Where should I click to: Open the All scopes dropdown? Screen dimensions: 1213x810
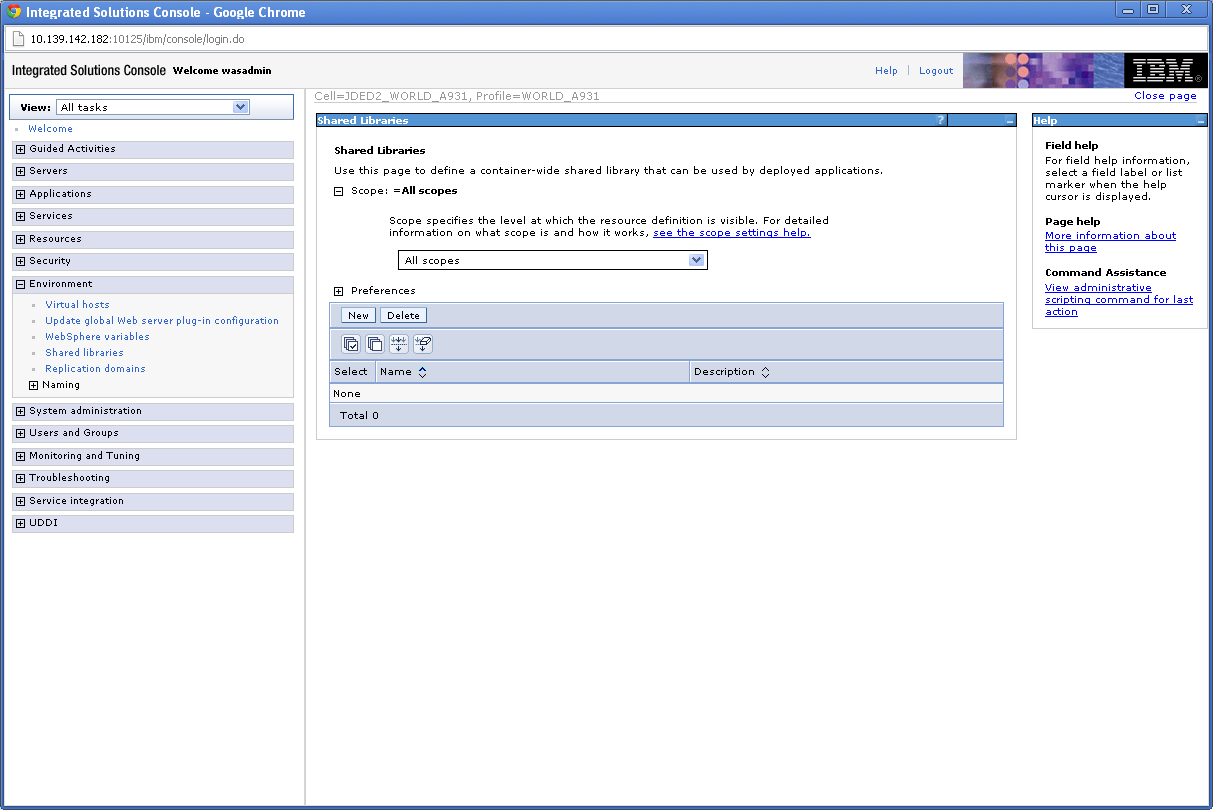coord(552,260)
